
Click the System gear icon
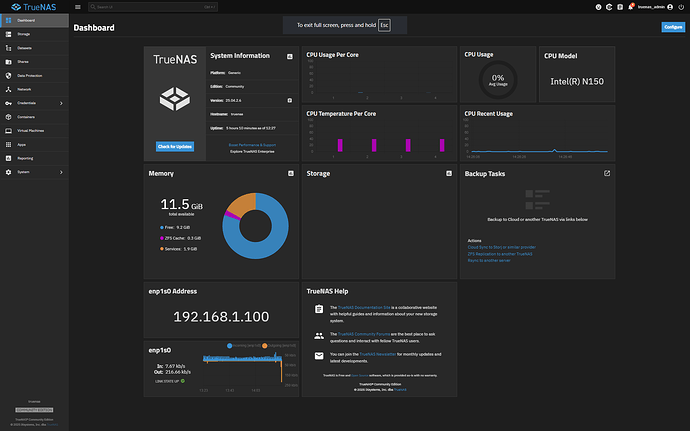[x=8, y=172]
